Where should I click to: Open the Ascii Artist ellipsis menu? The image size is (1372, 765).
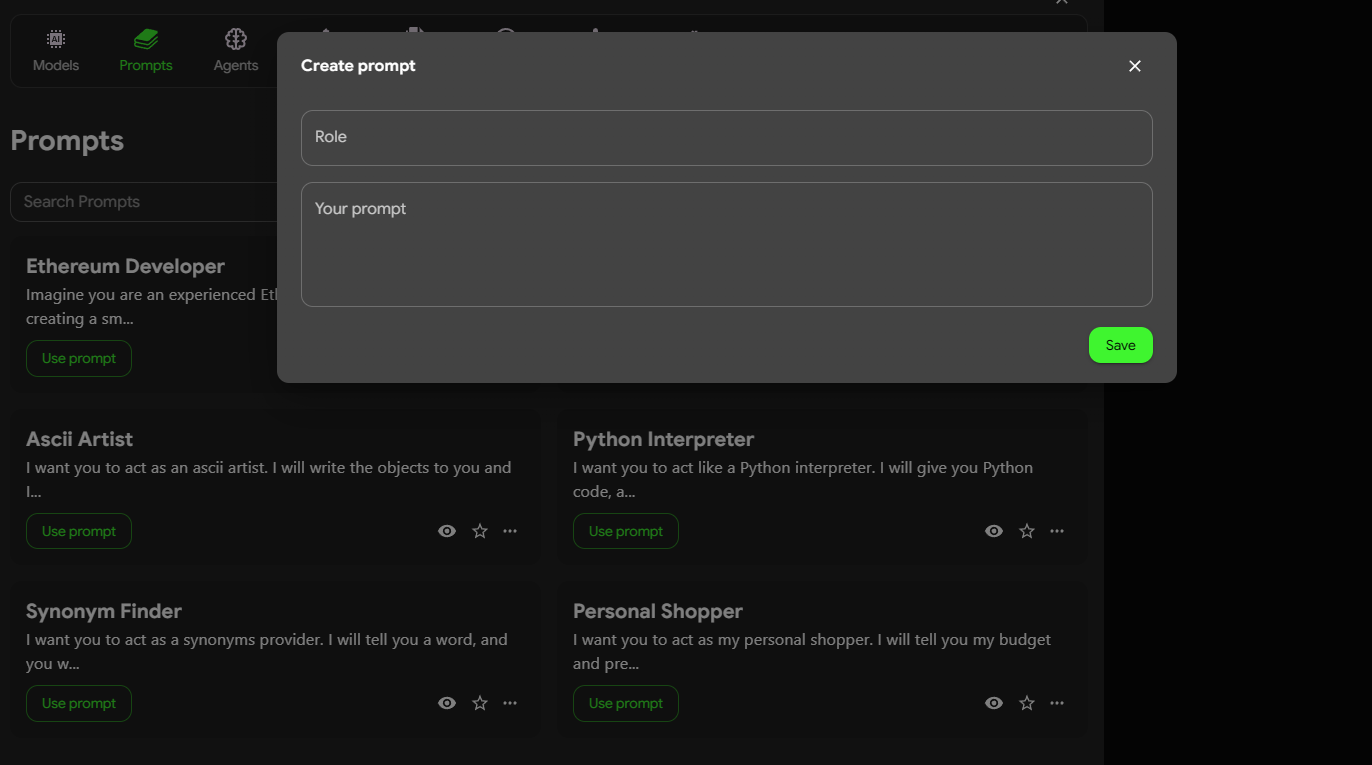510,530
